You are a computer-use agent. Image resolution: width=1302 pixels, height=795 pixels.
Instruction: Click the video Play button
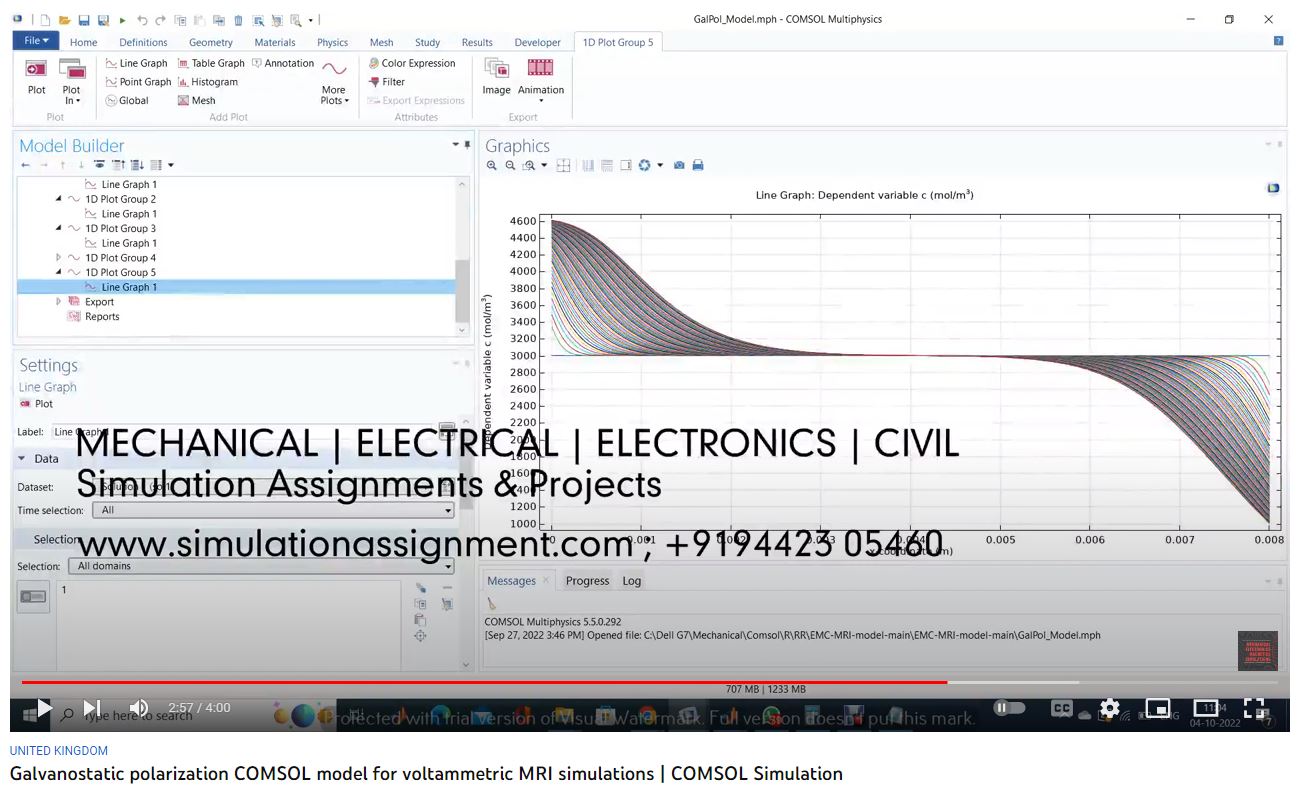[44, 709]
